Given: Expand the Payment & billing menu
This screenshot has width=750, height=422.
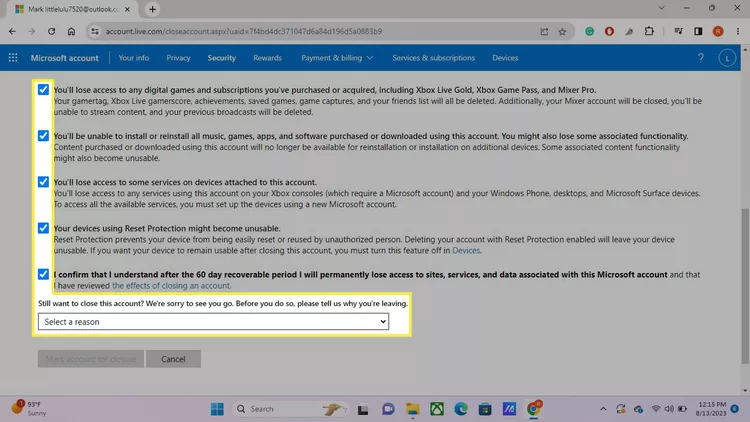Looking at the screenshot, I should tap(337, 58).
